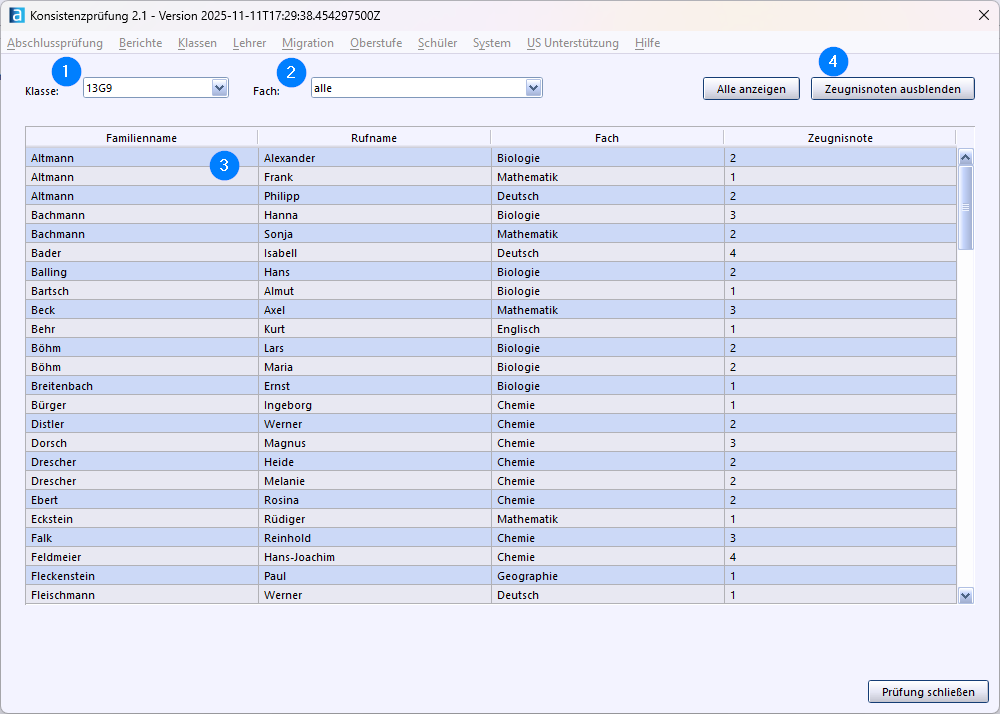Open the Klasse dropdown showing 13G9
Screen dimensions: 1000x714
point(219,89)
